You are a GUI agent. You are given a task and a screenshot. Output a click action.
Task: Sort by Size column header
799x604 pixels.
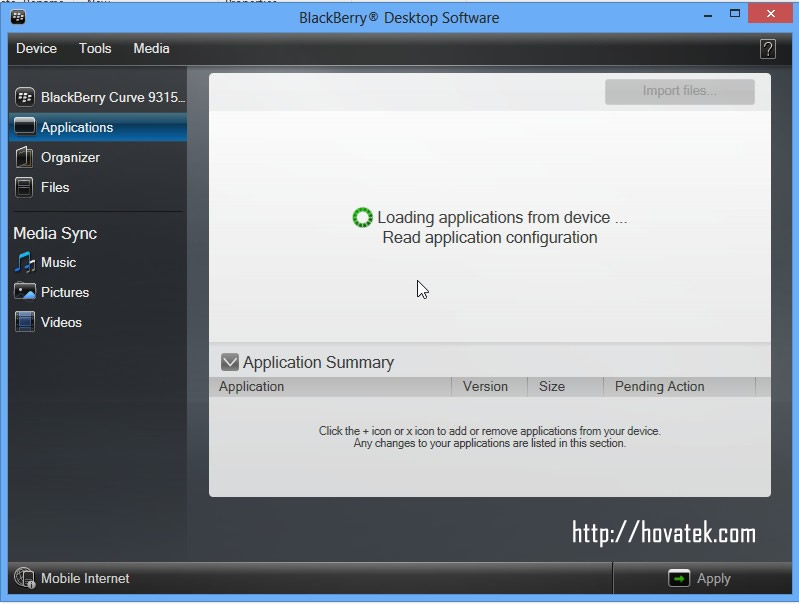tap(565, 386)
